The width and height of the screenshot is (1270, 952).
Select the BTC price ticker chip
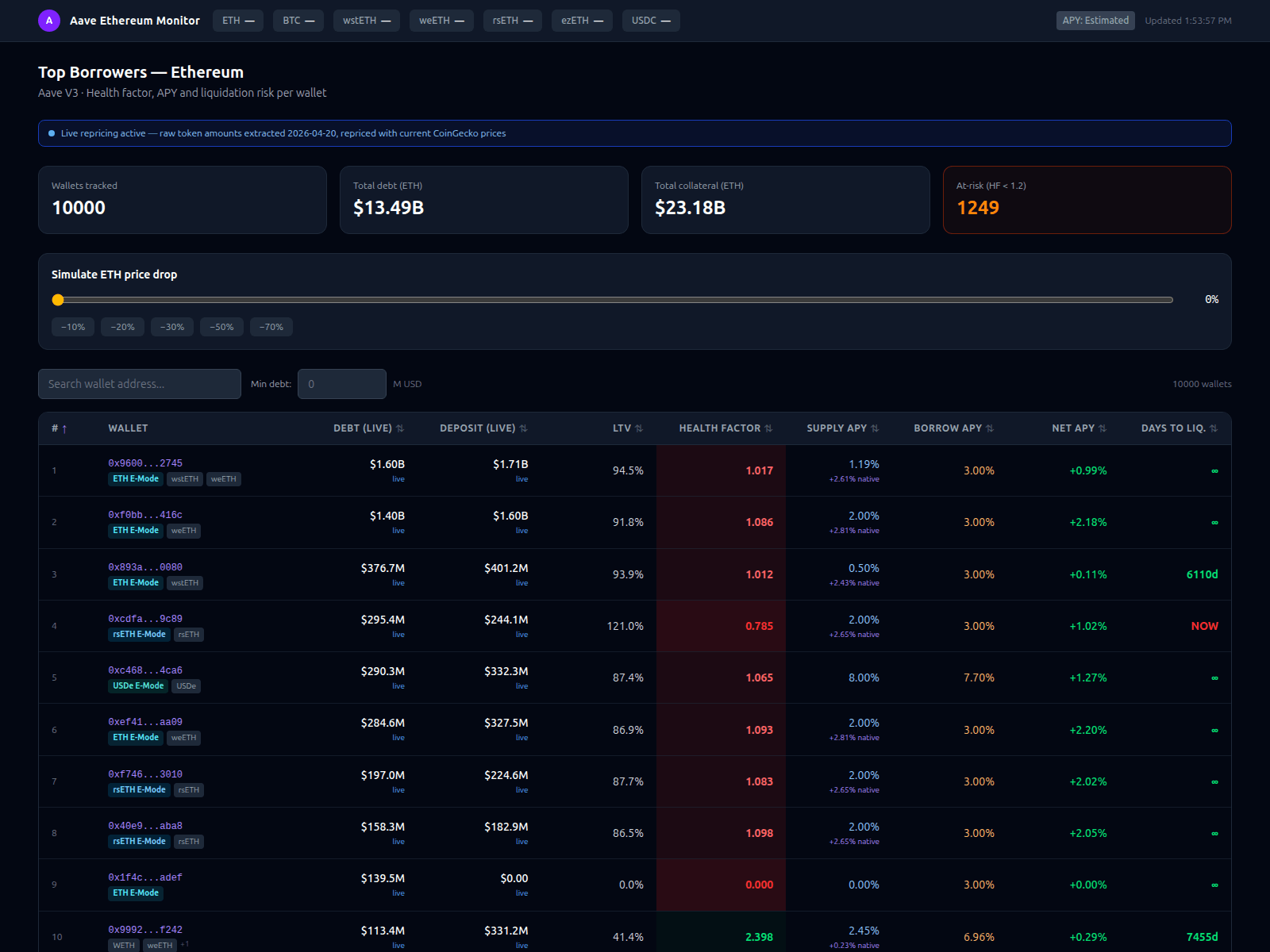(x=298, y=21)
